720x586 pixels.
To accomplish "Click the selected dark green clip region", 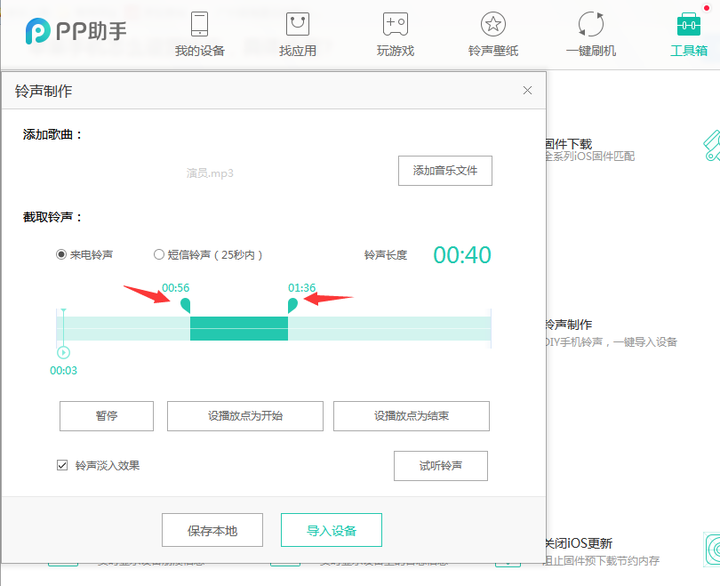I will [x=239, y=328].
